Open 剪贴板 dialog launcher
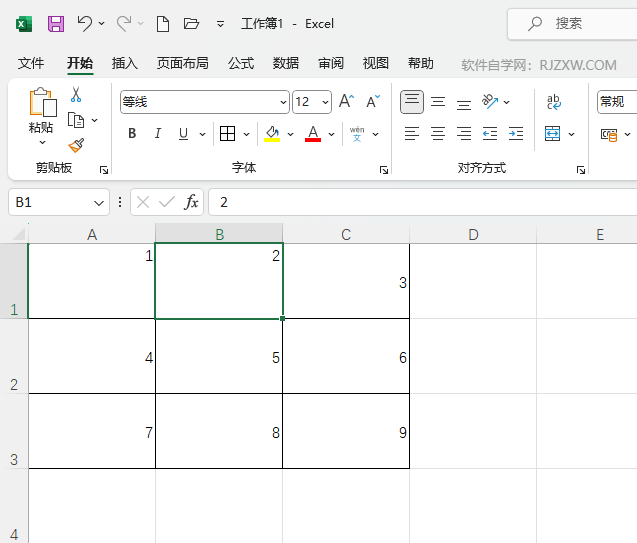637x543 pixels. [x=104, y=170]
